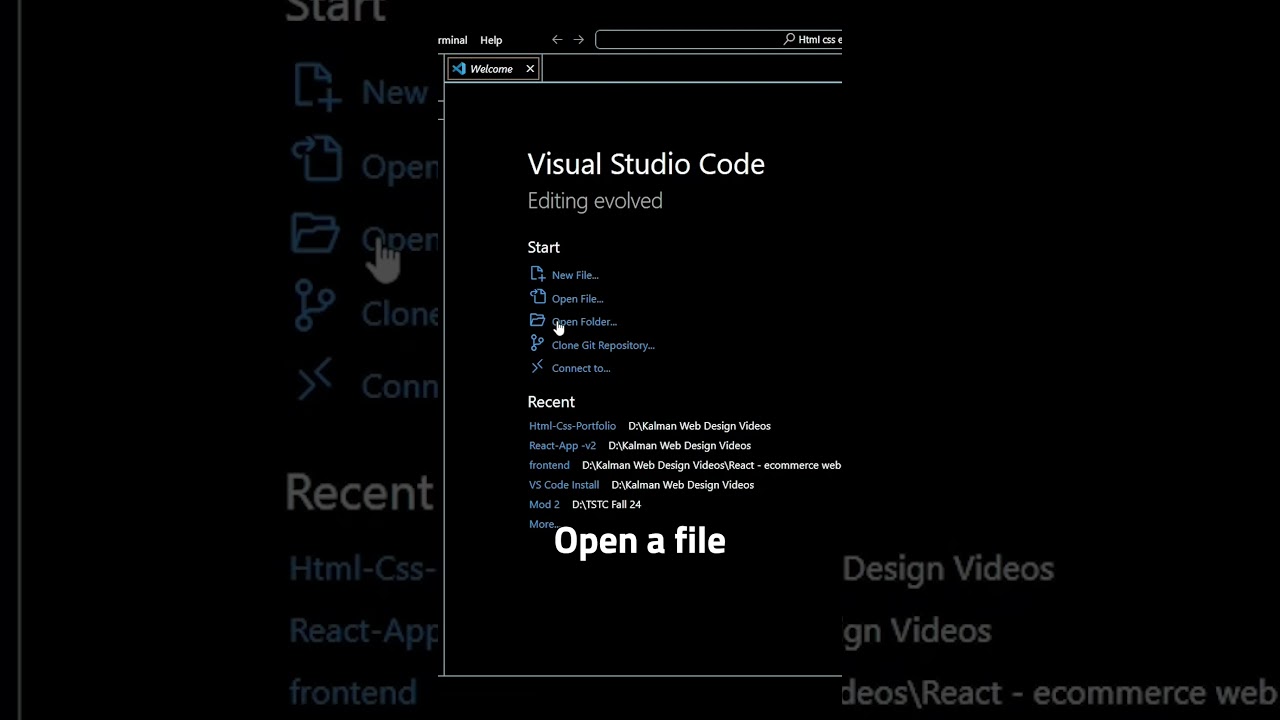Go forward with the right arrow

click(579, 40)
